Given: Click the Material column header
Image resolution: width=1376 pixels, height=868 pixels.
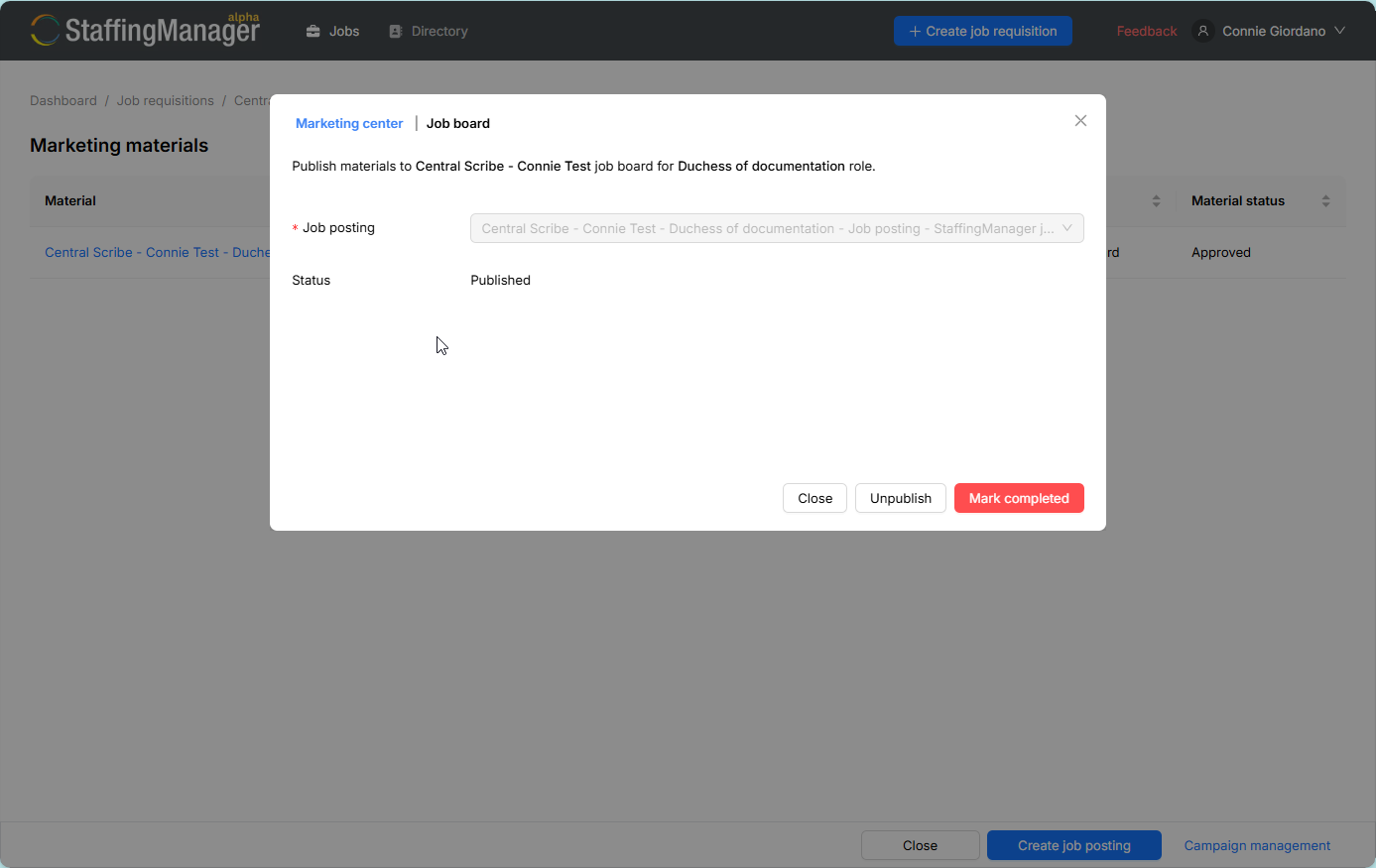Looking at the screenshot, I should click(70, 200).
